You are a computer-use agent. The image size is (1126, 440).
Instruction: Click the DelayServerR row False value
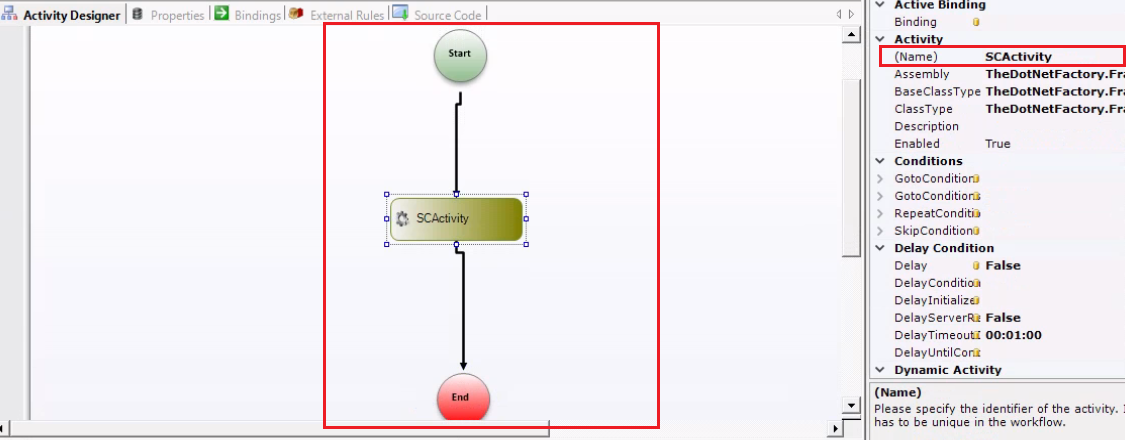(1002, 317)
